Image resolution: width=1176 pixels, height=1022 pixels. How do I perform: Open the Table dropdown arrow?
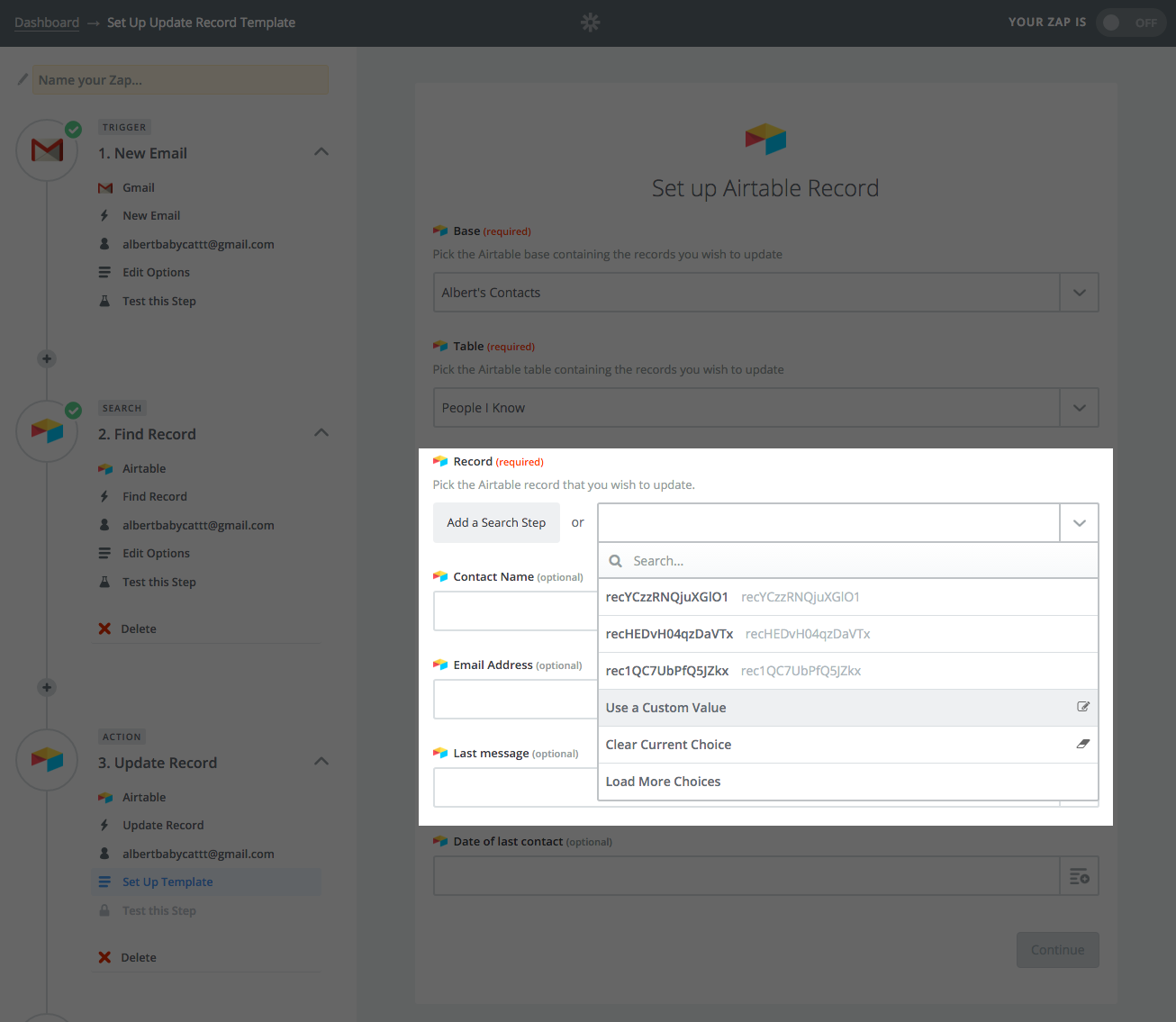(1079, 408)
